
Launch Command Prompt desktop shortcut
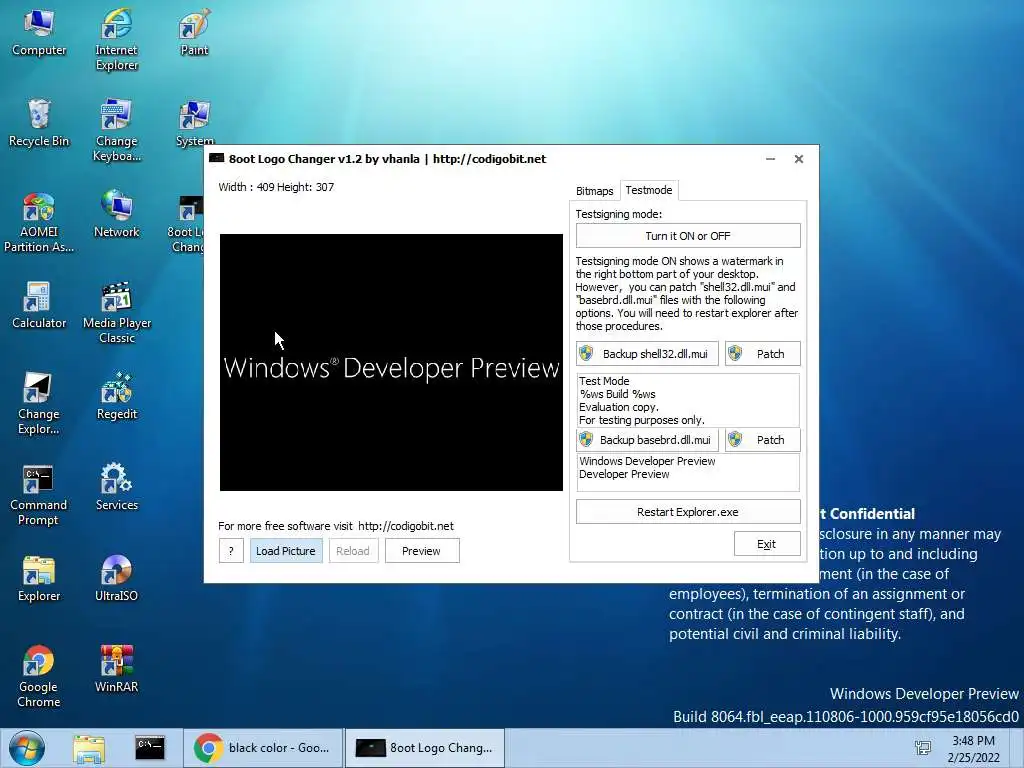39,494
